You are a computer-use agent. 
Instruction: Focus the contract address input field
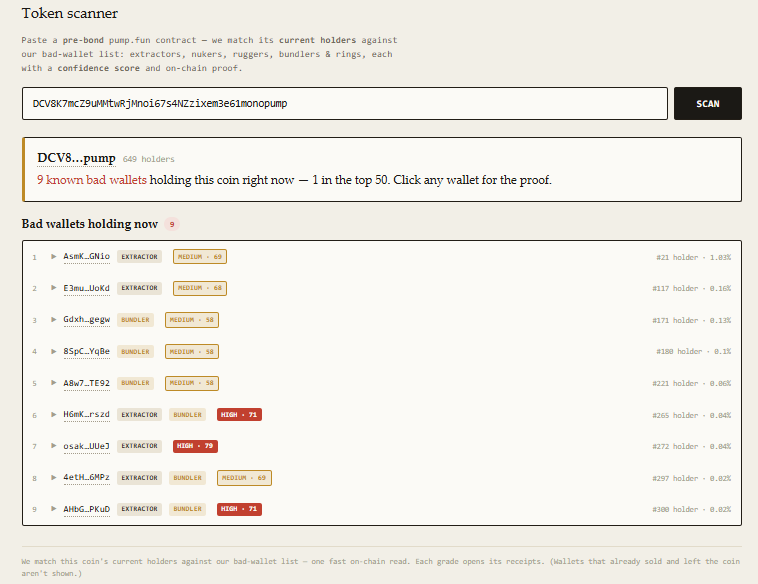point(345,103)
